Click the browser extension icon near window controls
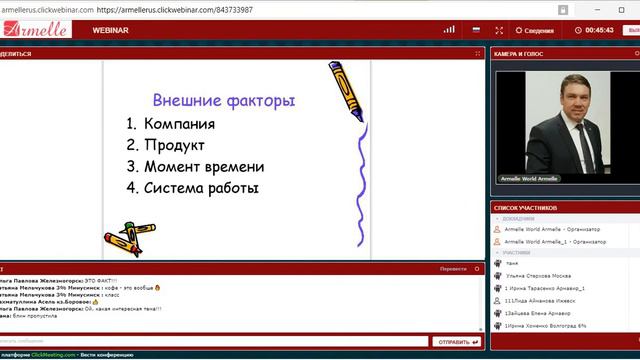Viewport: 640px width, 360px height. click(x=563, y=10)
